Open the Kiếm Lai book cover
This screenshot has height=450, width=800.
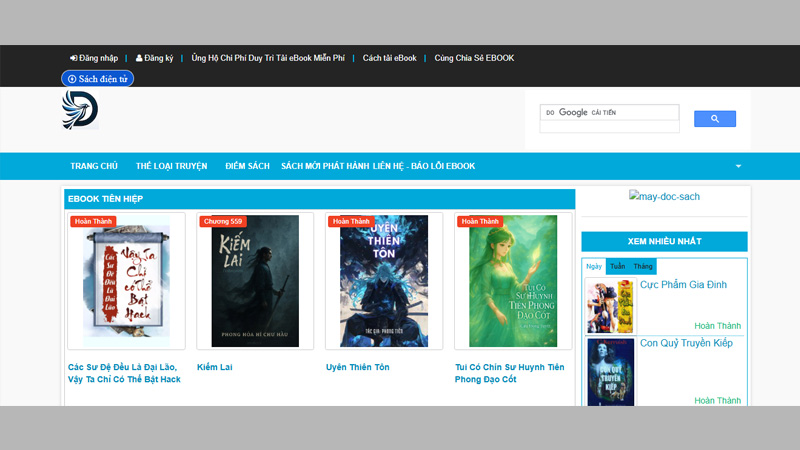(x=255, y=280)
